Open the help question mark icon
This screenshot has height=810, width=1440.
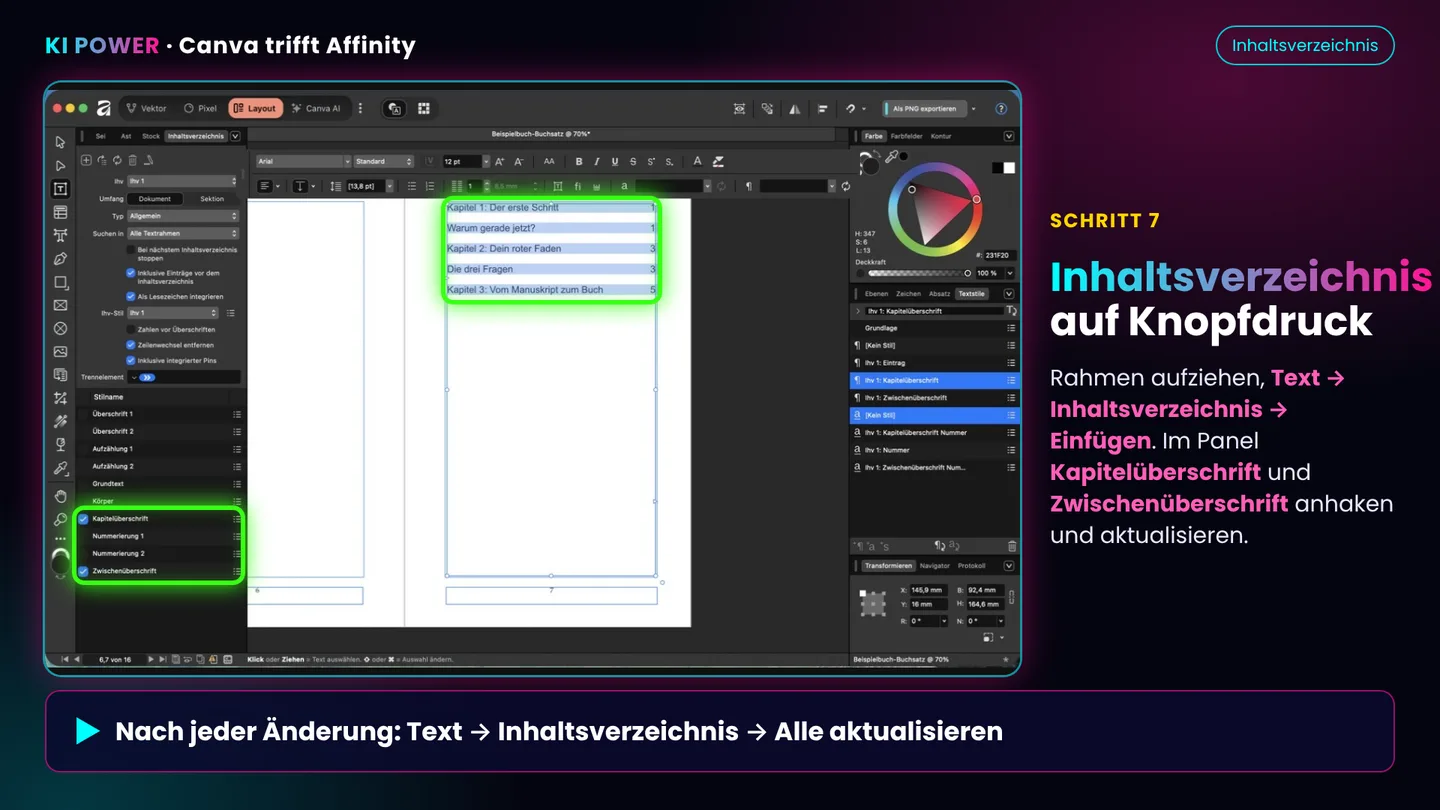coord(1001,108)
